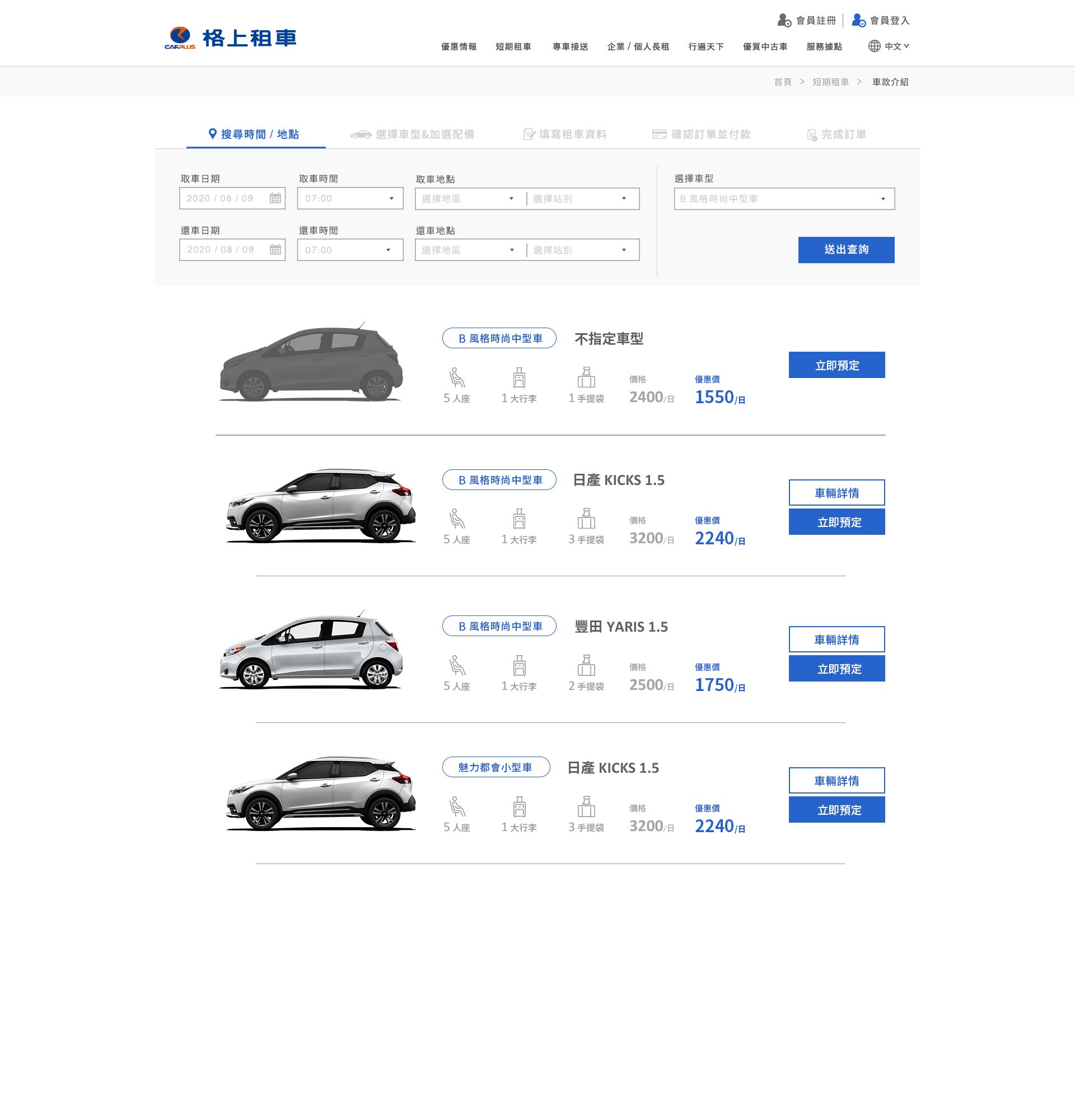Image resolution: width=1075 pixels, height=1120 pixels.
Task: Click the CarPlus 格上租車 logo
Action: coord(230,38)
